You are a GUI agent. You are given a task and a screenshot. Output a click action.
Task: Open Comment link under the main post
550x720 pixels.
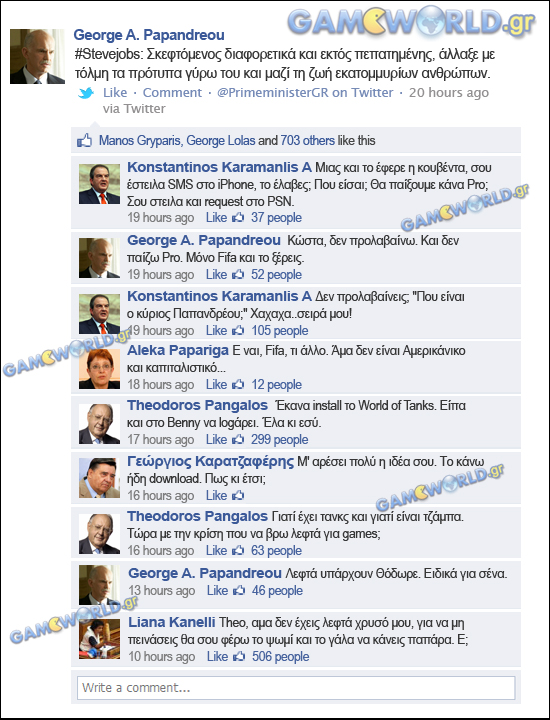172,92
